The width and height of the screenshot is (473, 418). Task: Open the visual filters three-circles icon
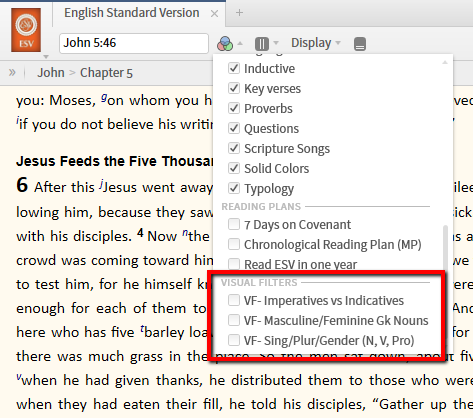coord(225,44)
